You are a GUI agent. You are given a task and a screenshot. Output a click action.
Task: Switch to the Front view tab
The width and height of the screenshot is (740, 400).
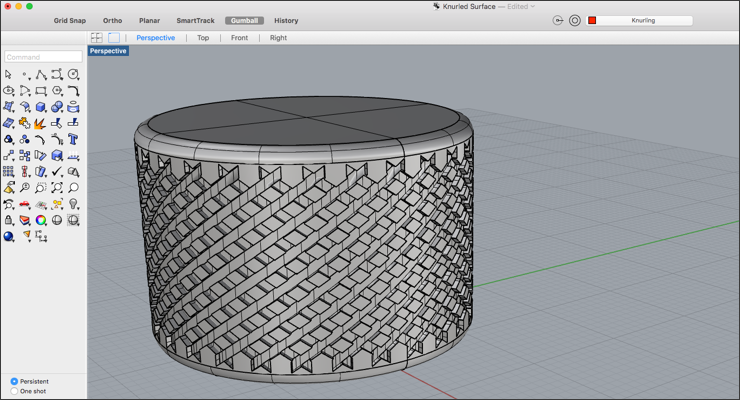[239, 38]
